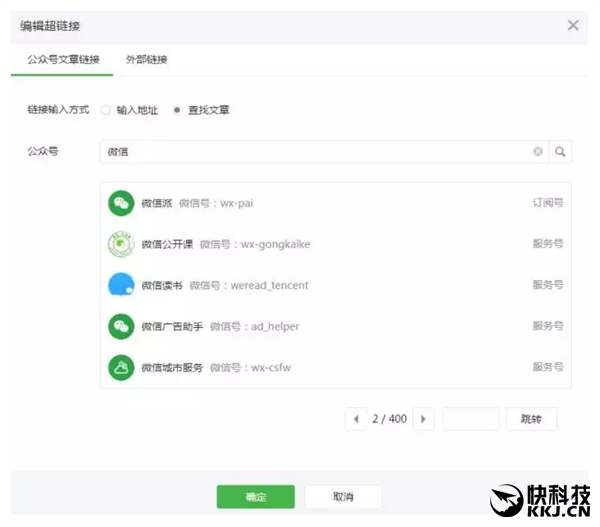The image size is (600, 527).
Task: Click the search magnifier icon
Action: pos(560,152)
